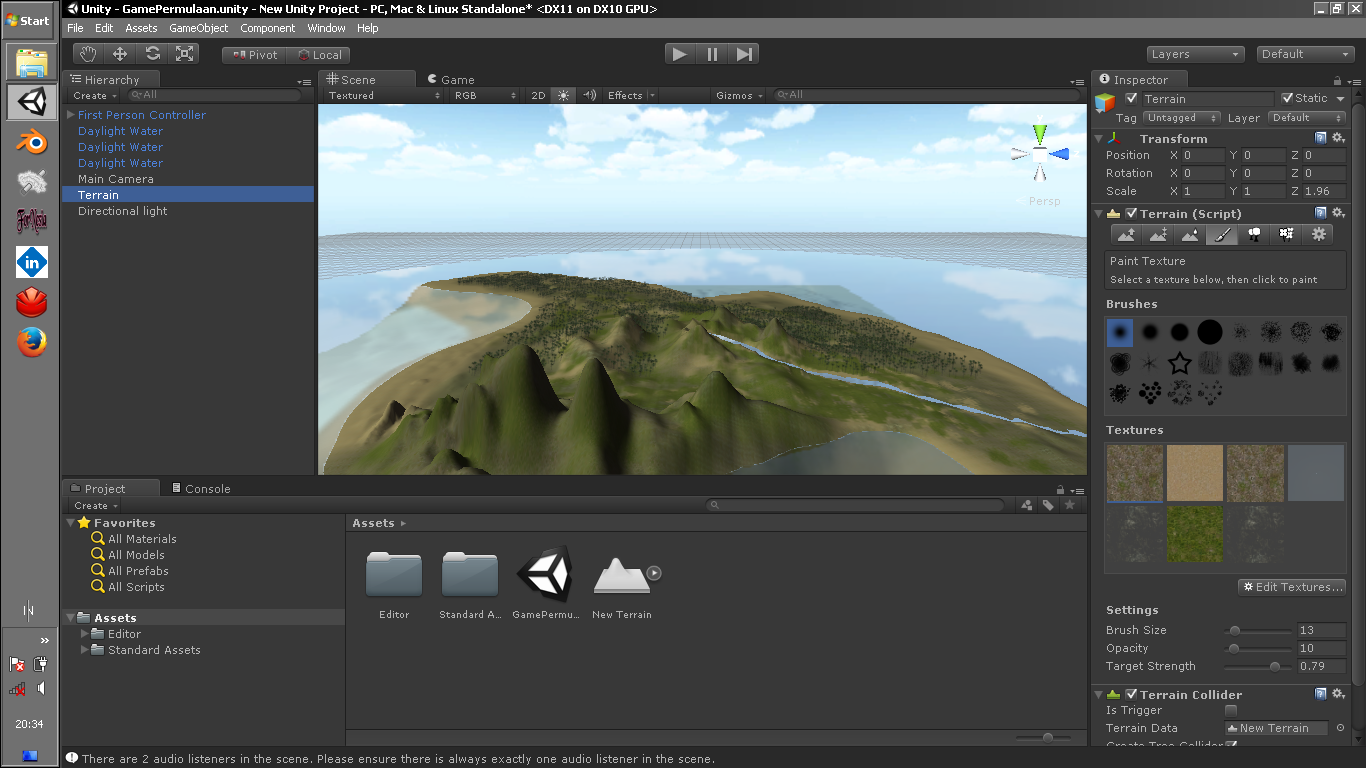Expand First Person Controller in Hierarchy

70,115
